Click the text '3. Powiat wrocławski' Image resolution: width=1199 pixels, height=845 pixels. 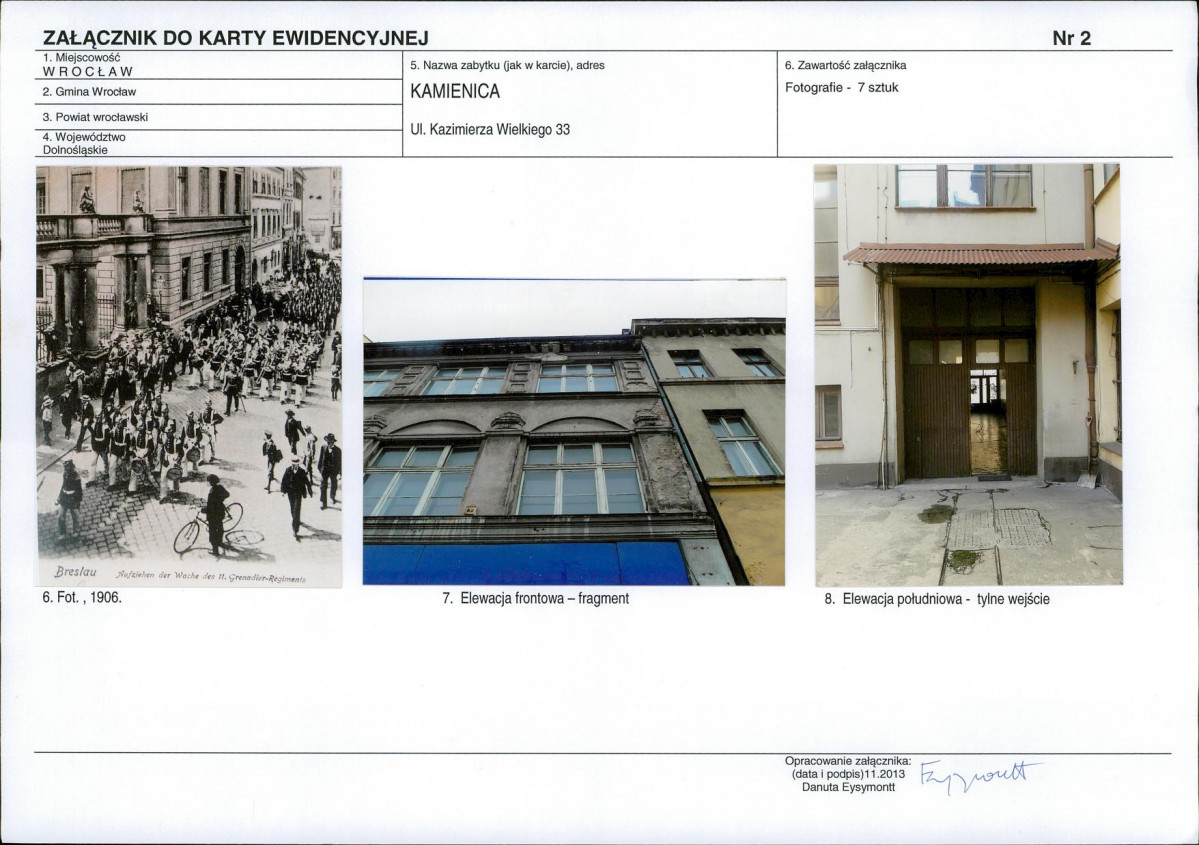96,117
